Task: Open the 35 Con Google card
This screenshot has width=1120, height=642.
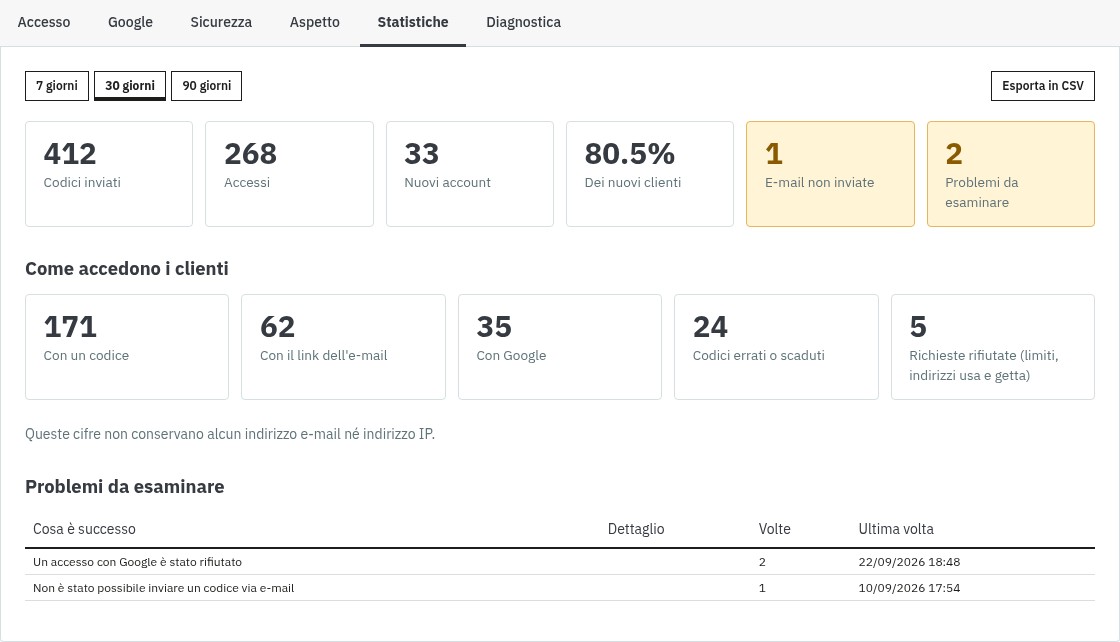Action: pyautogui.click(x=560, y=347)
